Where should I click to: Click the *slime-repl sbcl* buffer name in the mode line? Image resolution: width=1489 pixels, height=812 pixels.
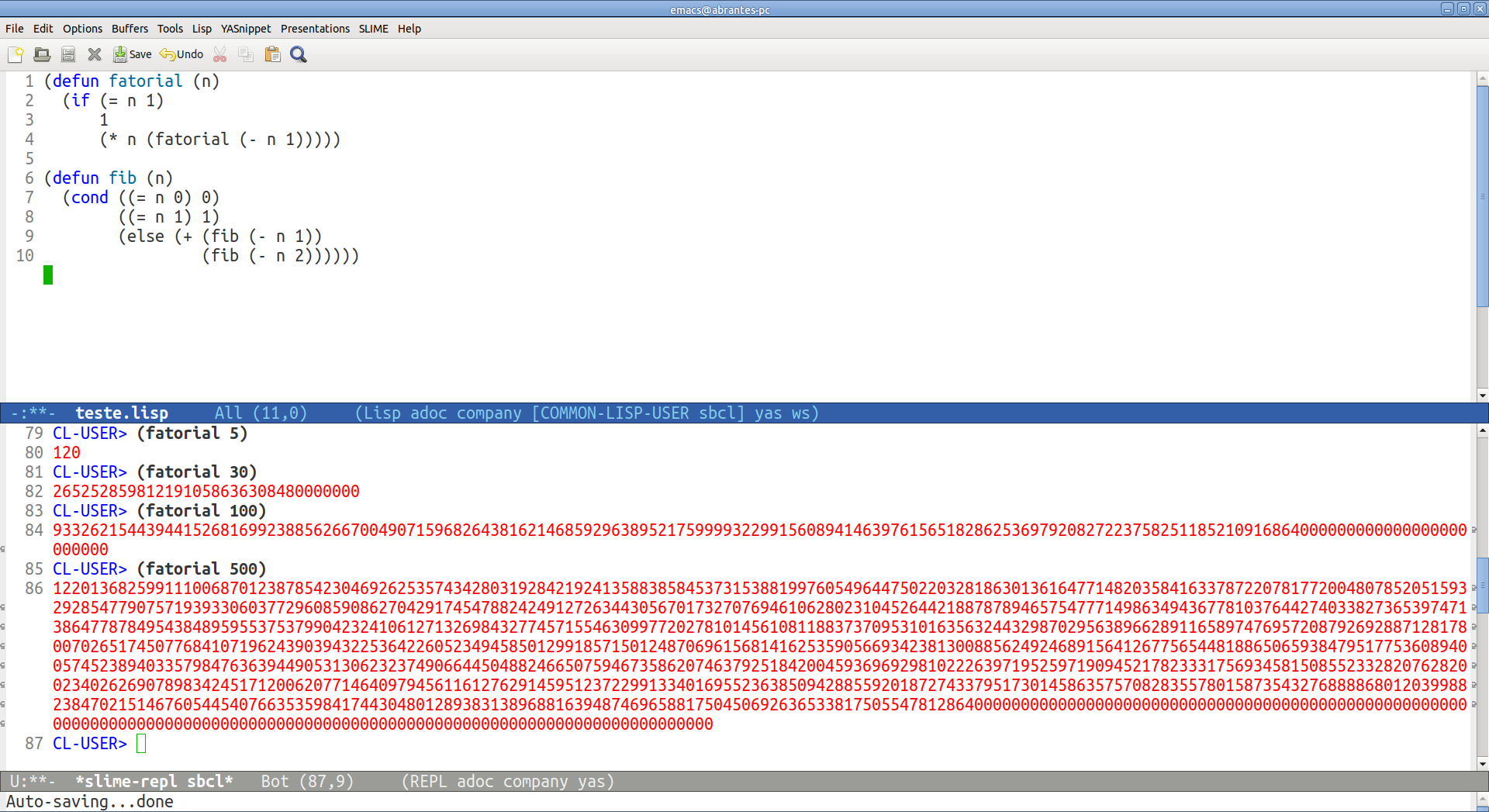(x=154, y=782)
